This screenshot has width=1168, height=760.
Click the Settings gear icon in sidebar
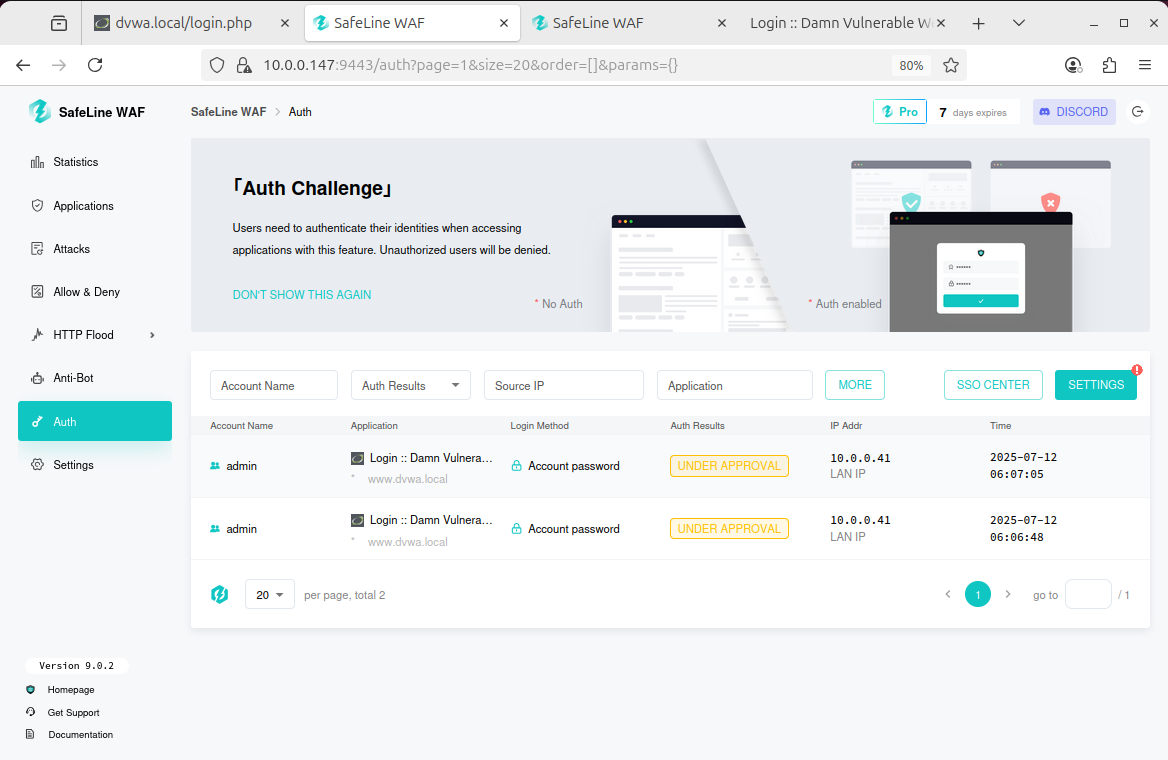[37, 465]
